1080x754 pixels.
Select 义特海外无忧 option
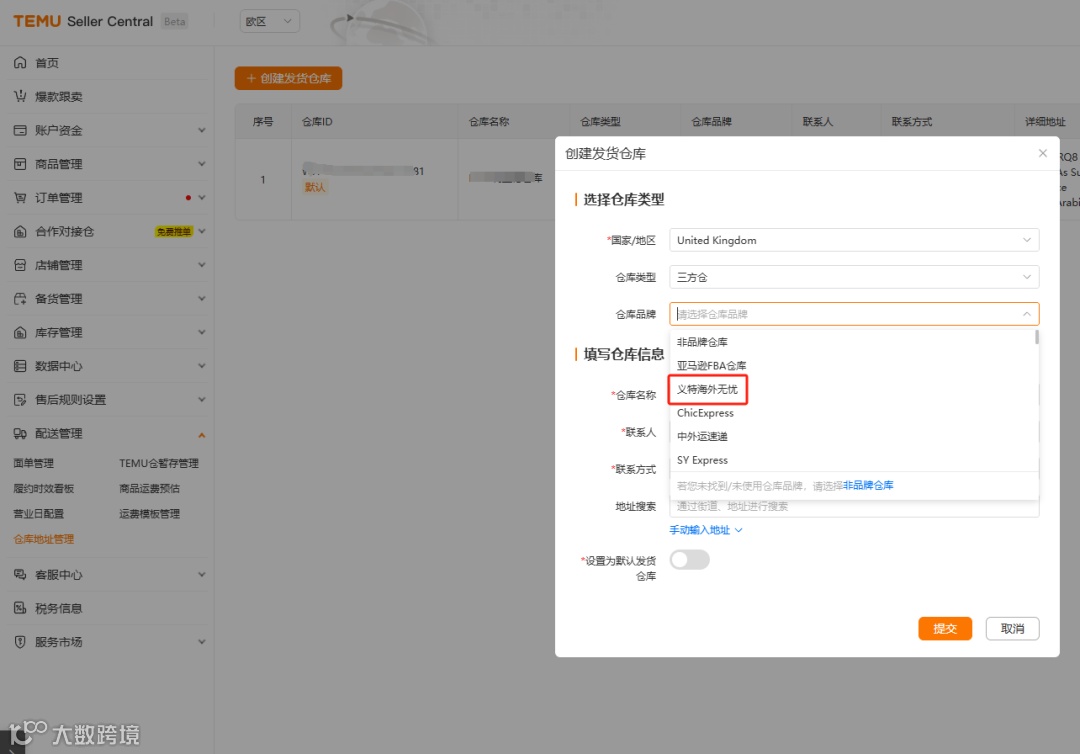(851, 389)
